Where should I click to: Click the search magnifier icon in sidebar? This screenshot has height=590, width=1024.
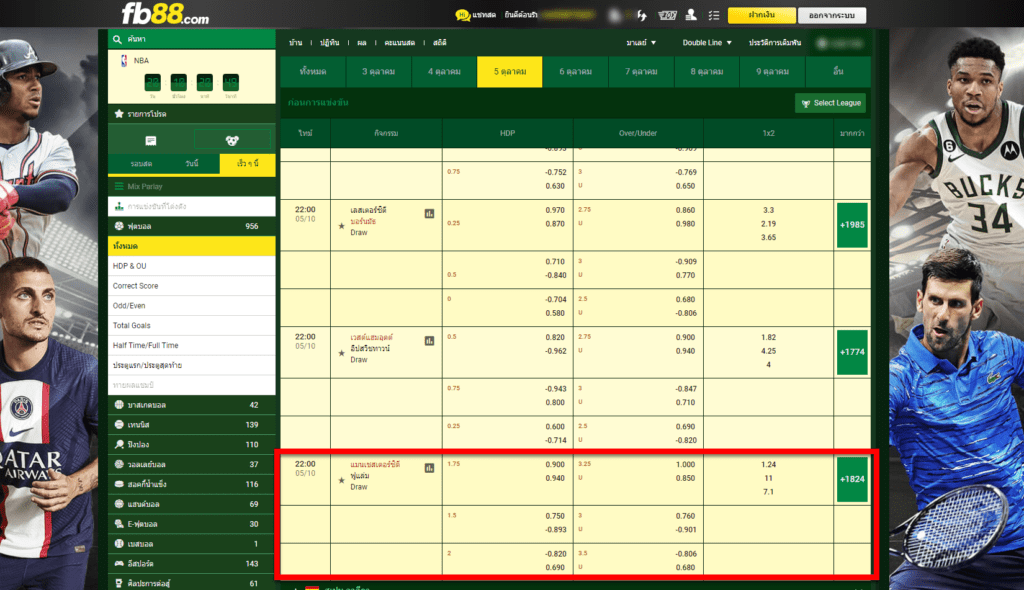118,39
